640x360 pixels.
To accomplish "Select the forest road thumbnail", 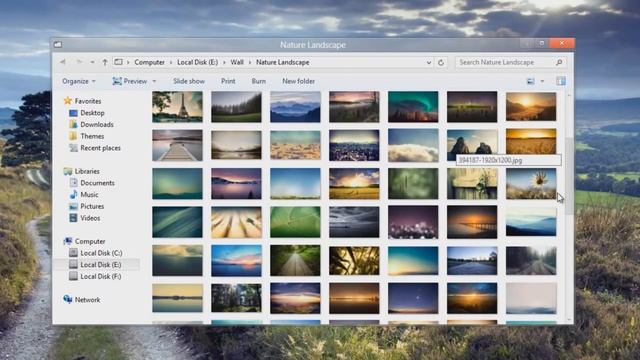I will pos(295,260).
